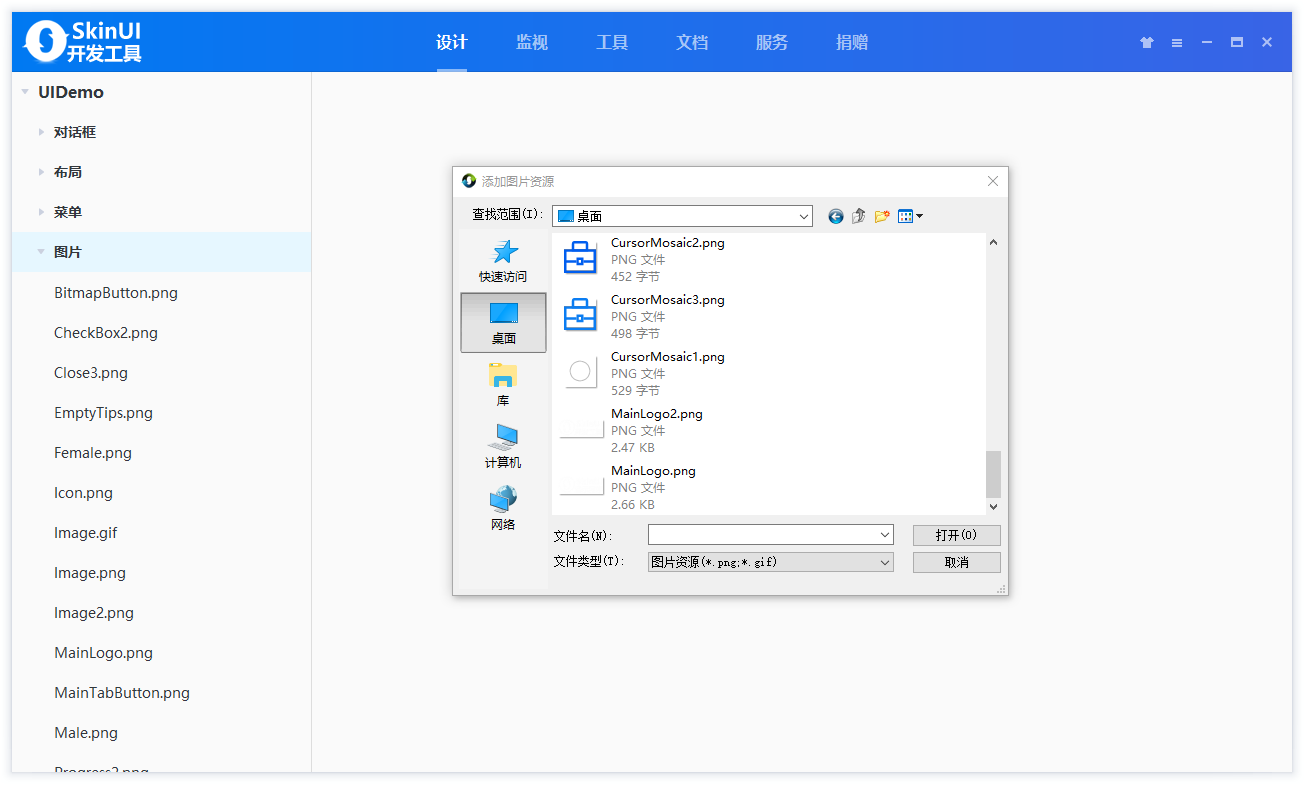Switch to the 文档 tab
Image resolution: width=1305 pixels, height=785 pixels.
tap(692, 42)
